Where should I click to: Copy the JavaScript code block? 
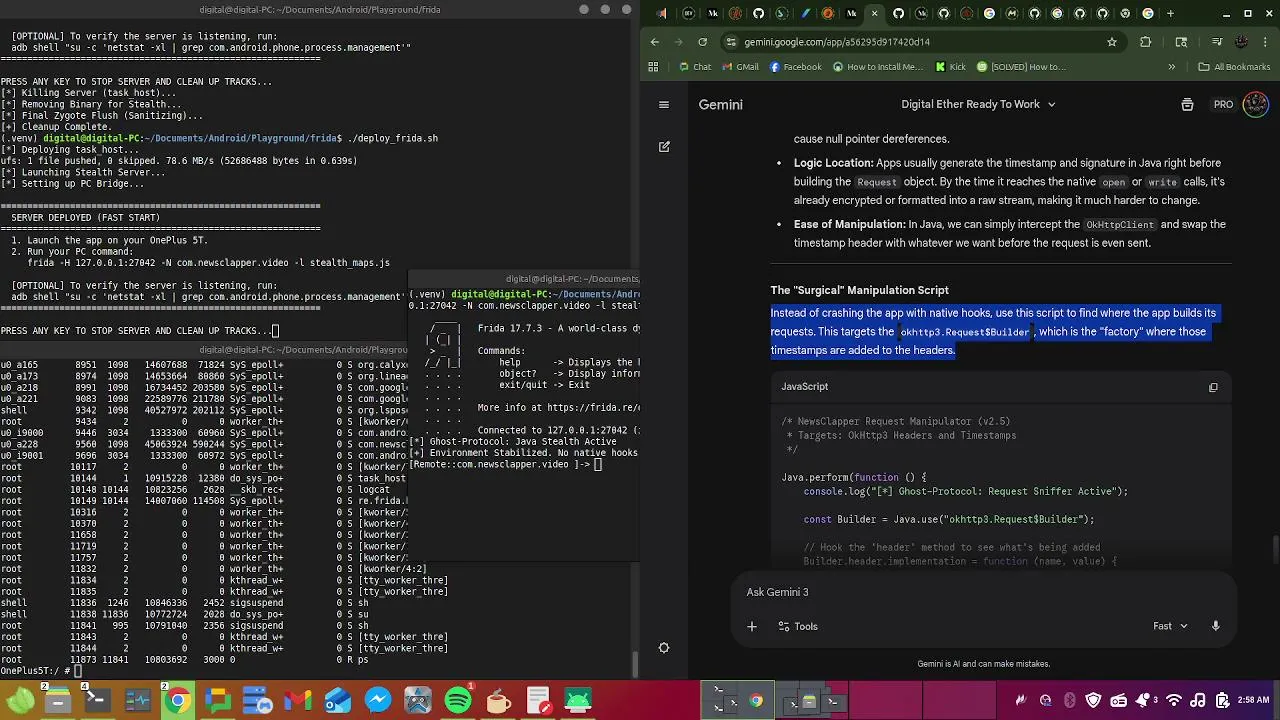click(x=1213, y=387)
